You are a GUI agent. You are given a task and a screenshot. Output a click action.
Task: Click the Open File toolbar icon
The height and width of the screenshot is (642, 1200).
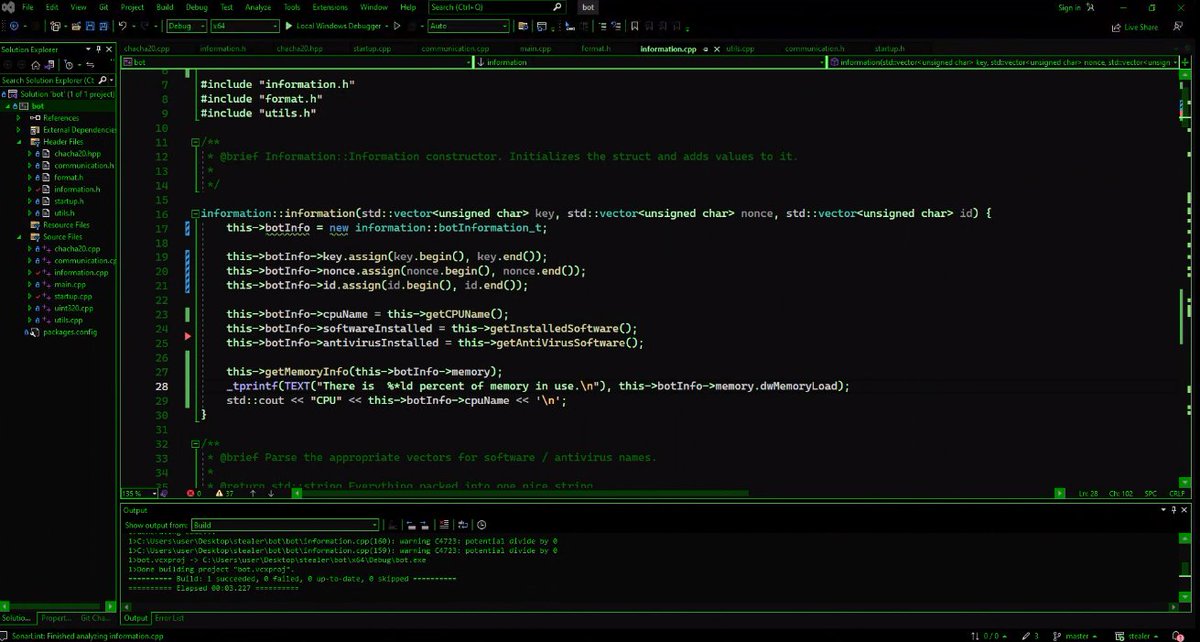point(76,25)
